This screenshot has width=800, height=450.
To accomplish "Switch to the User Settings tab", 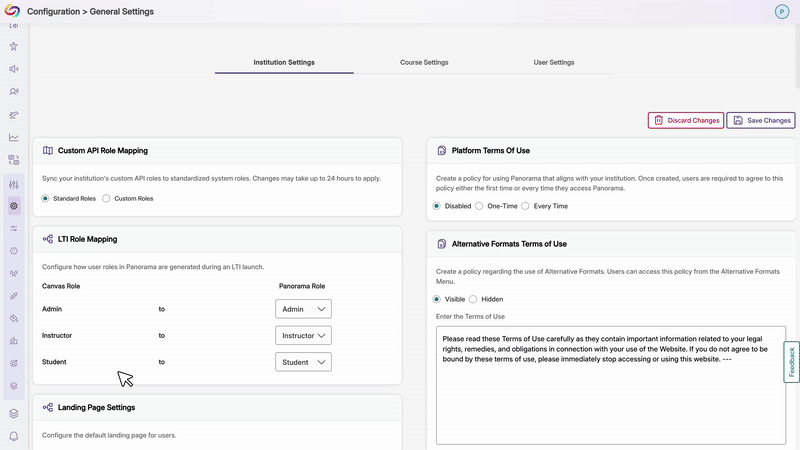I will [x=554, y=62].
